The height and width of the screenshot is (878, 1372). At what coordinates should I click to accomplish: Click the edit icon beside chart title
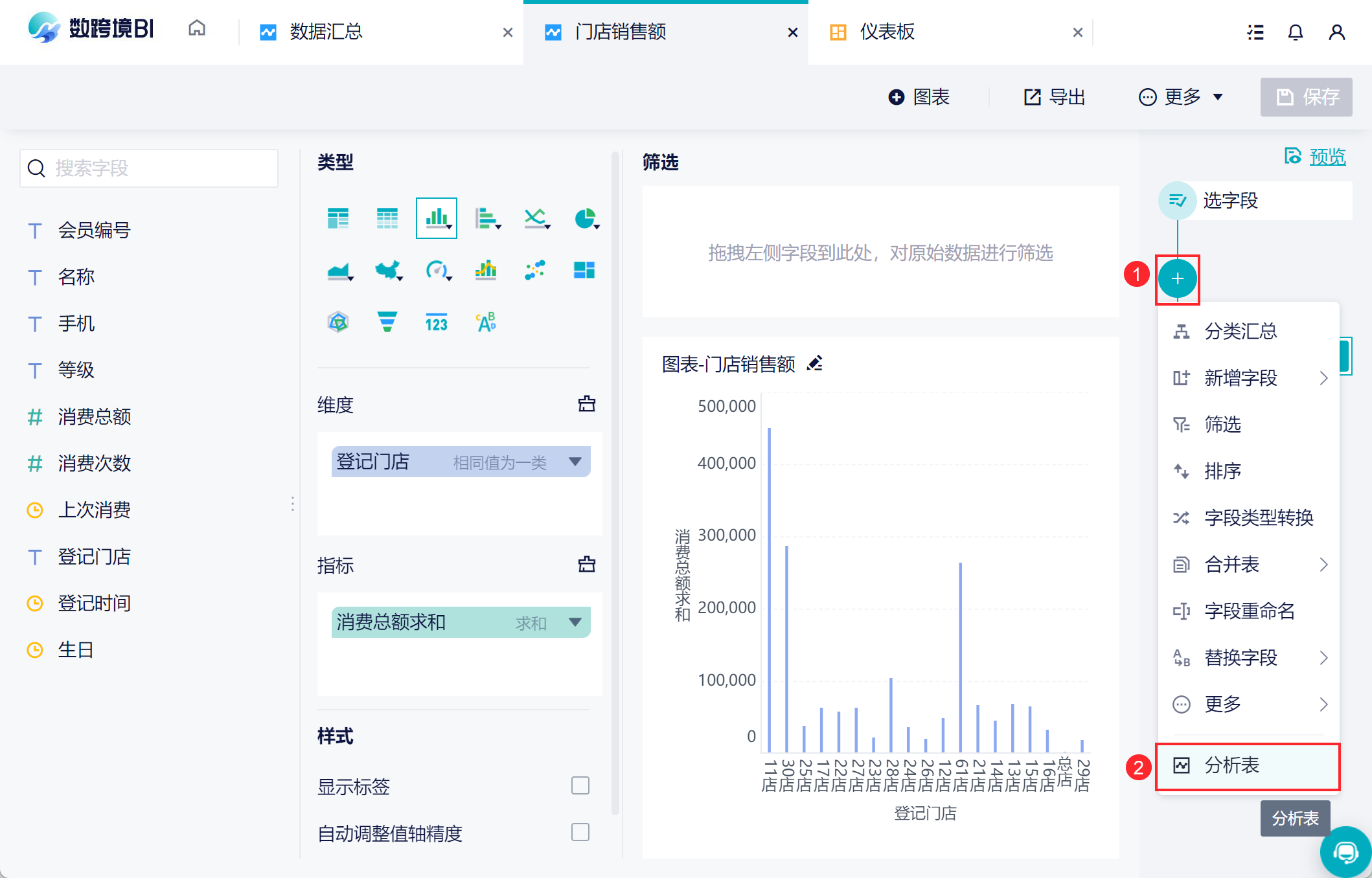click(815, 364)
